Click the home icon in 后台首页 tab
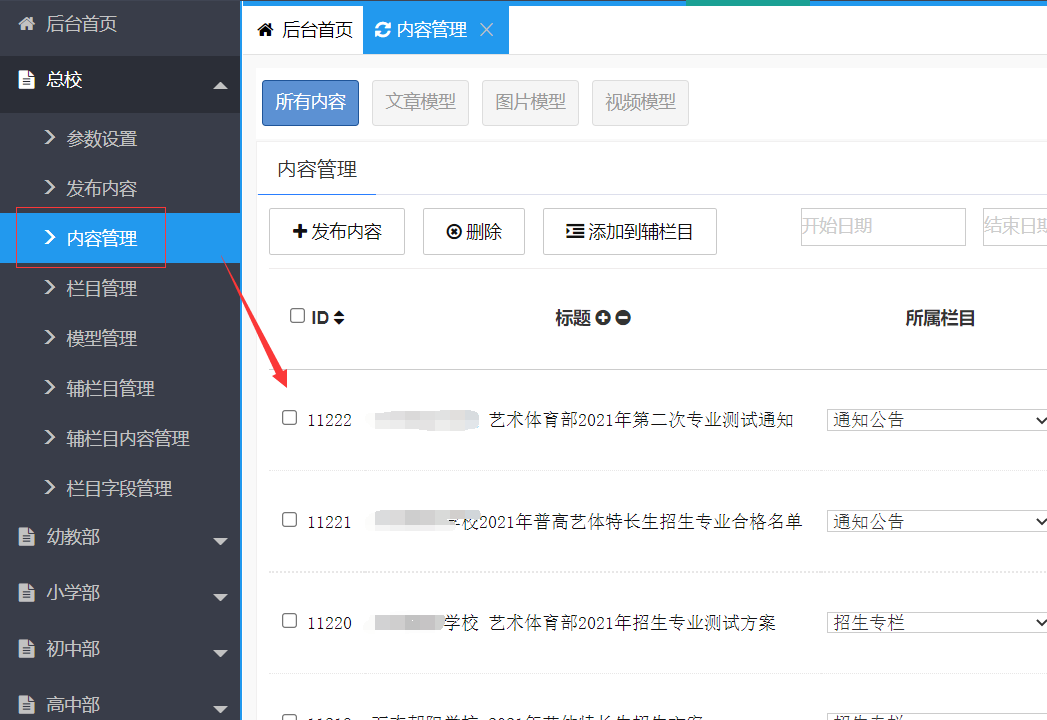Image resolution: width=1047 pixels, height=720 pixels. (265, 30)
